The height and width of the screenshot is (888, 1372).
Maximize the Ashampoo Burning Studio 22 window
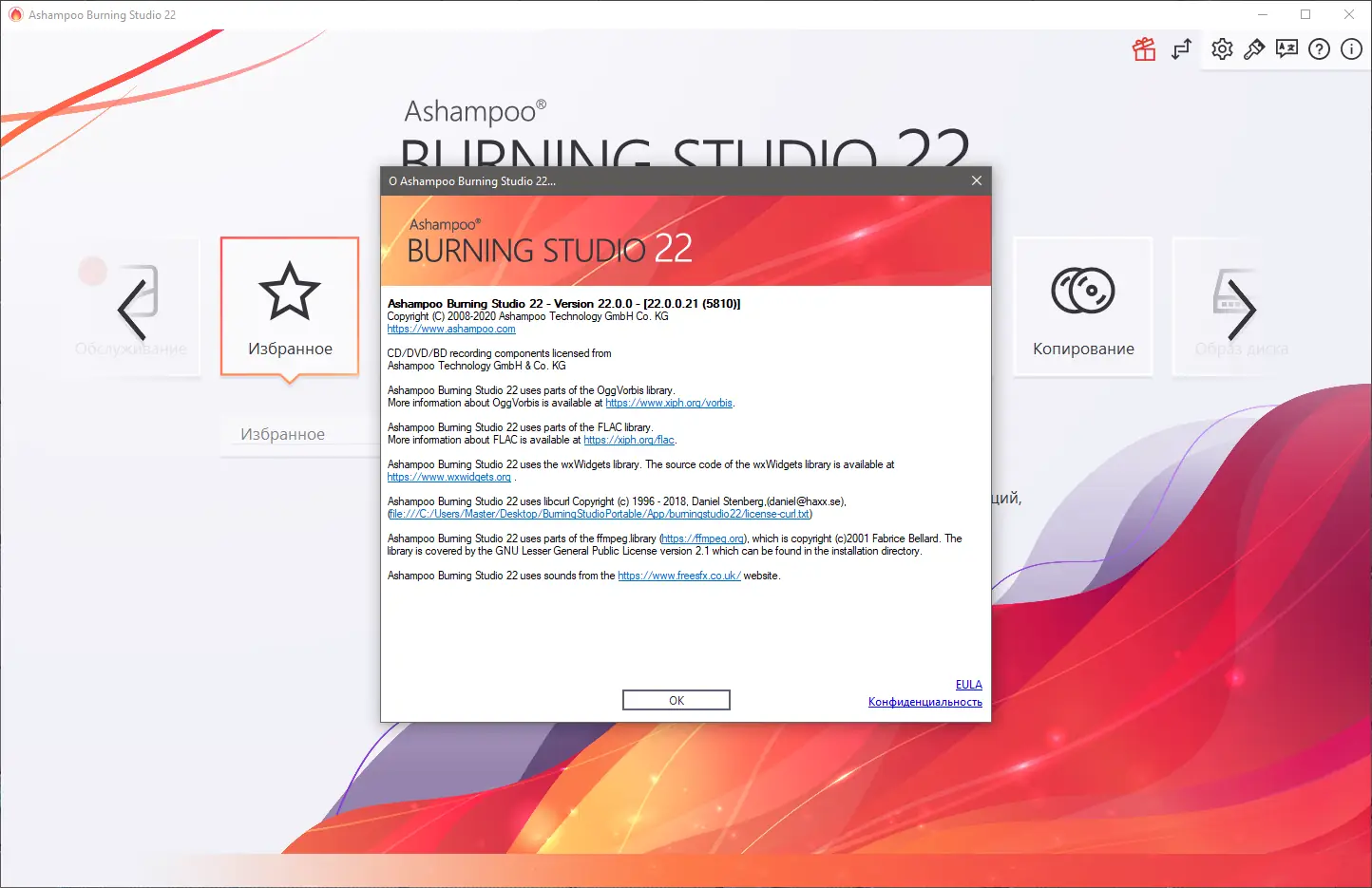pos(1305,14)
